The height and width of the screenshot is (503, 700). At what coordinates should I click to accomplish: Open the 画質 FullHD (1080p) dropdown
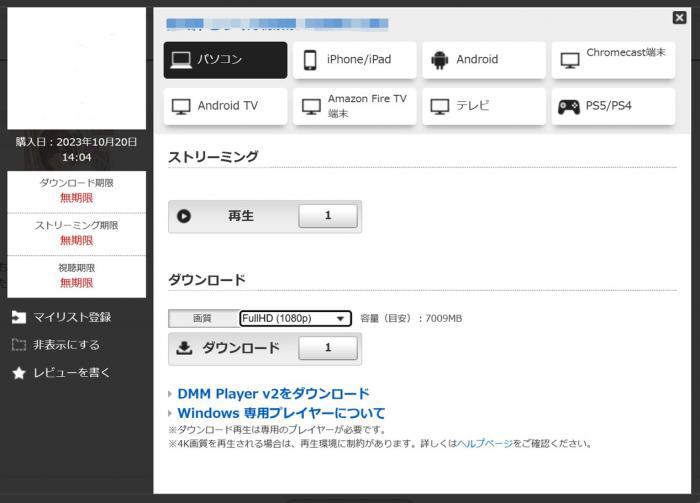[x=296, y=318]
